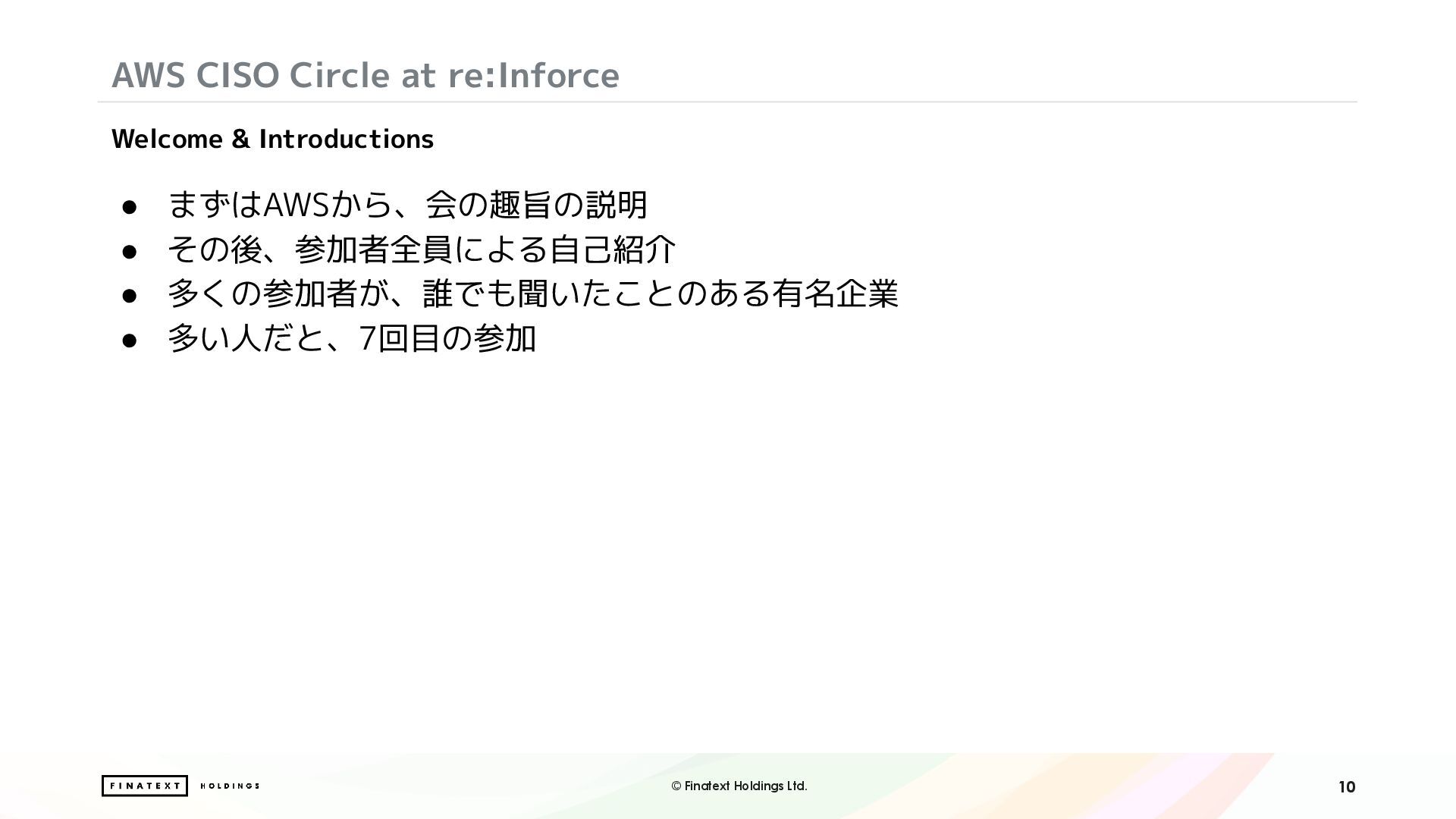Click the bullet starting with 多くの参加者が
Screen dimensions: 1456x819
(532, 293)
